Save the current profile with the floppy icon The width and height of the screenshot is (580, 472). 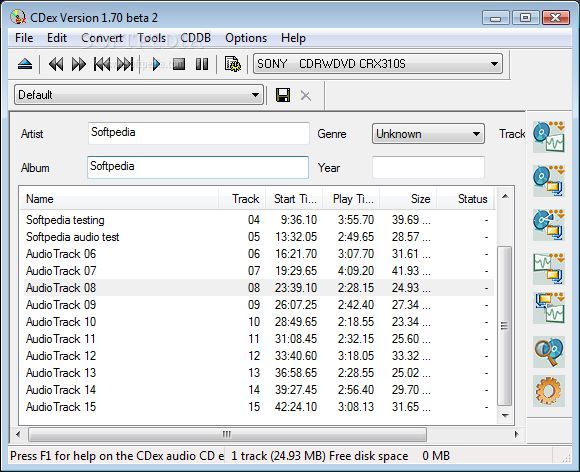pyautogui.click(x=283, y=95)
